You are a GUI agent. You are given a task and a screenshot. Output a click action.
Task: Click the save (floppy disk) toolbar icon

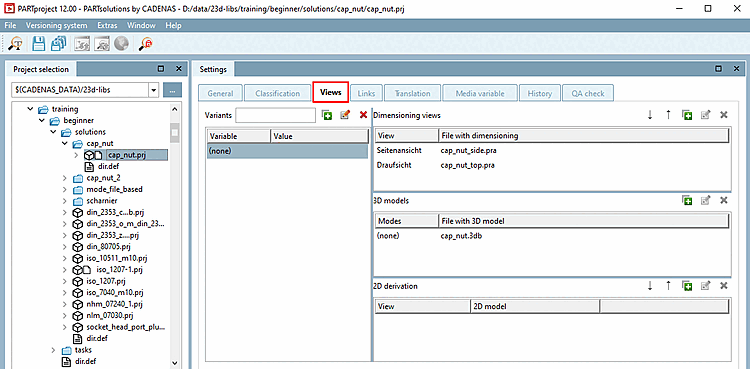tap(38, 44)
